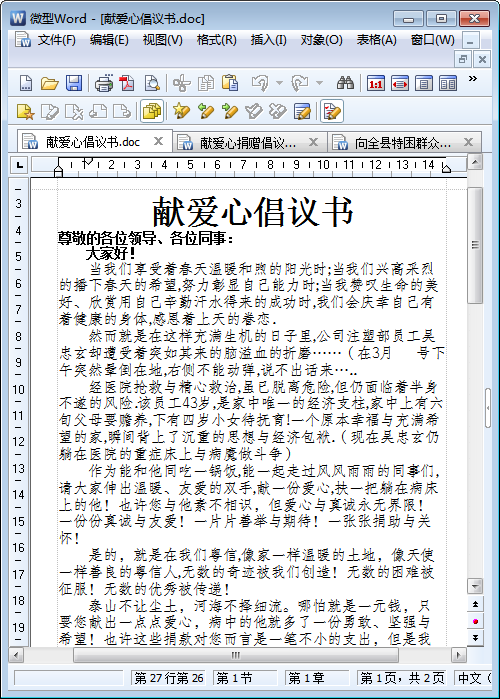Open the 格式(R) menu

[x=217, y=40]
